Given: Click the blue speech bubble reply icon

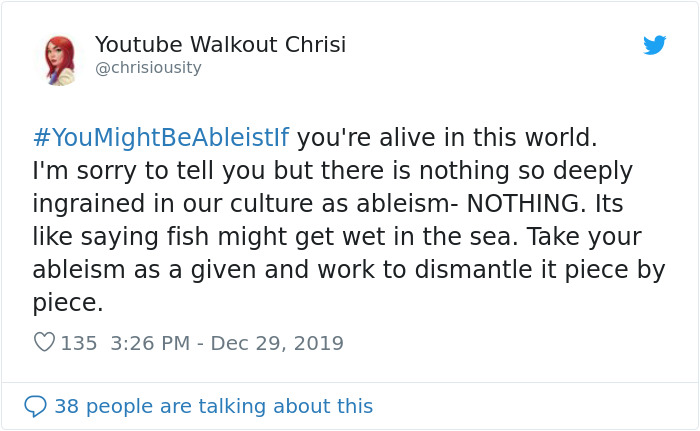Looking at the screenshot, I should [35, 406].
